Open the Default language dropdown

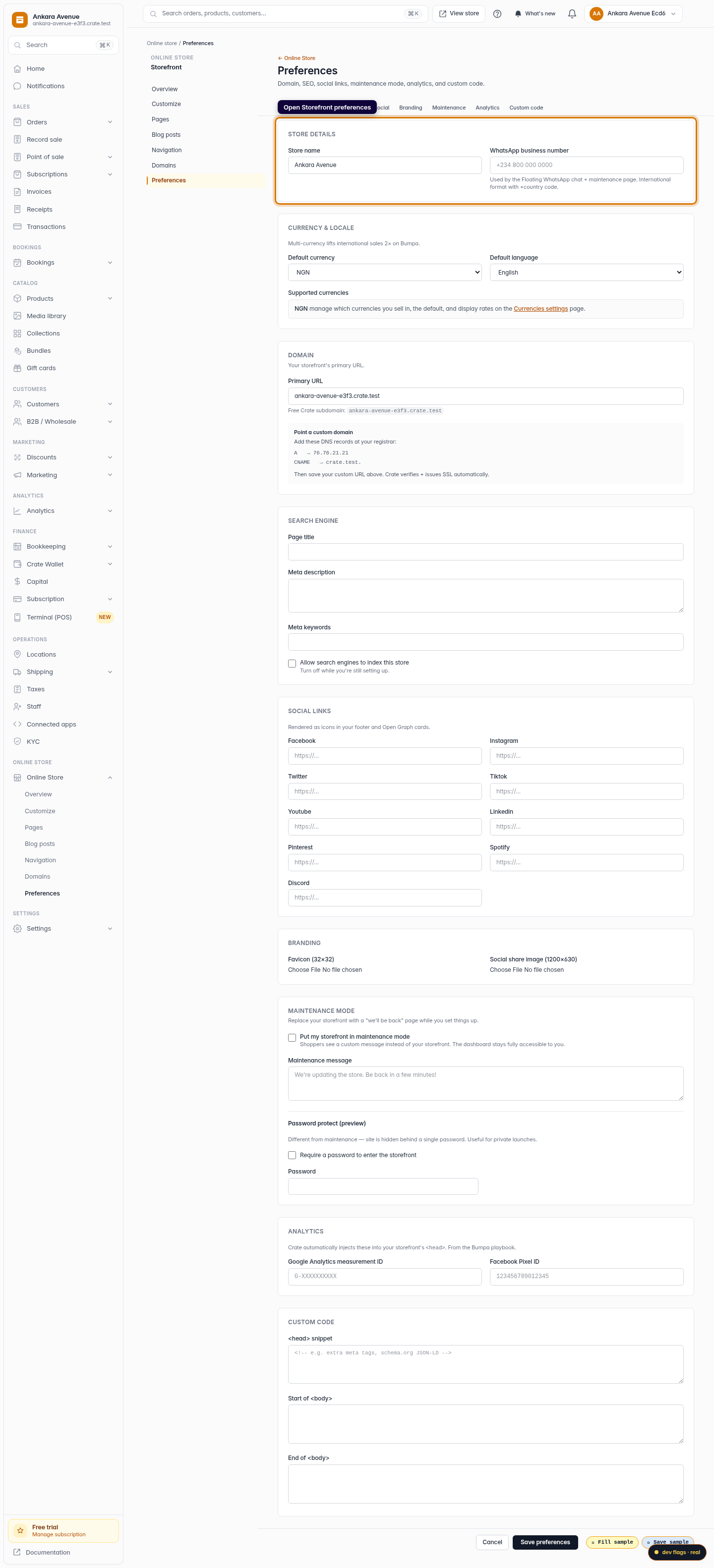pyautogui.click(x=587, y=273)
